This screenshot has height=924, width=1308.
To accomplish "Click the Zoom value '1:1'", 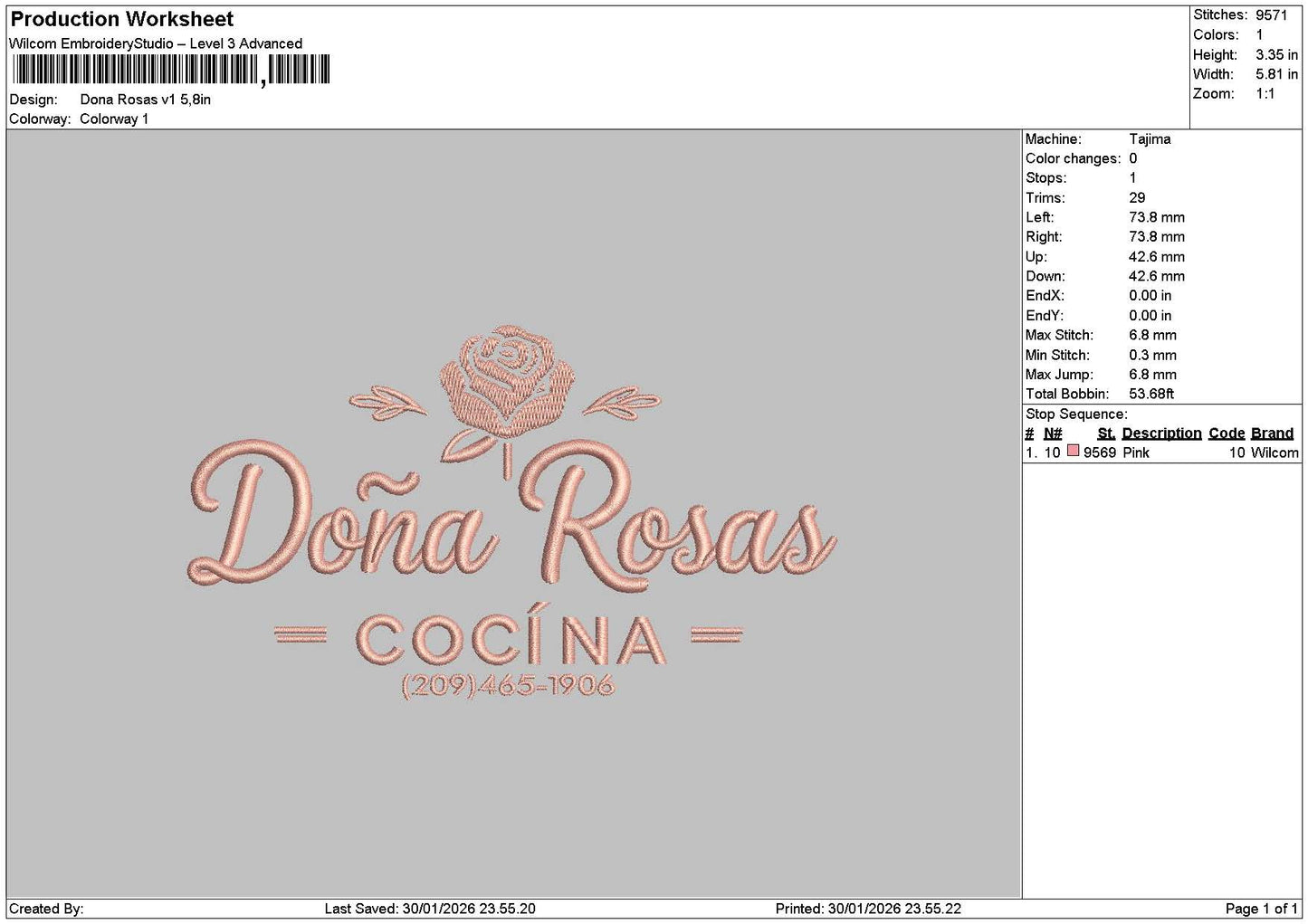I will click(x=1265, y=93).
